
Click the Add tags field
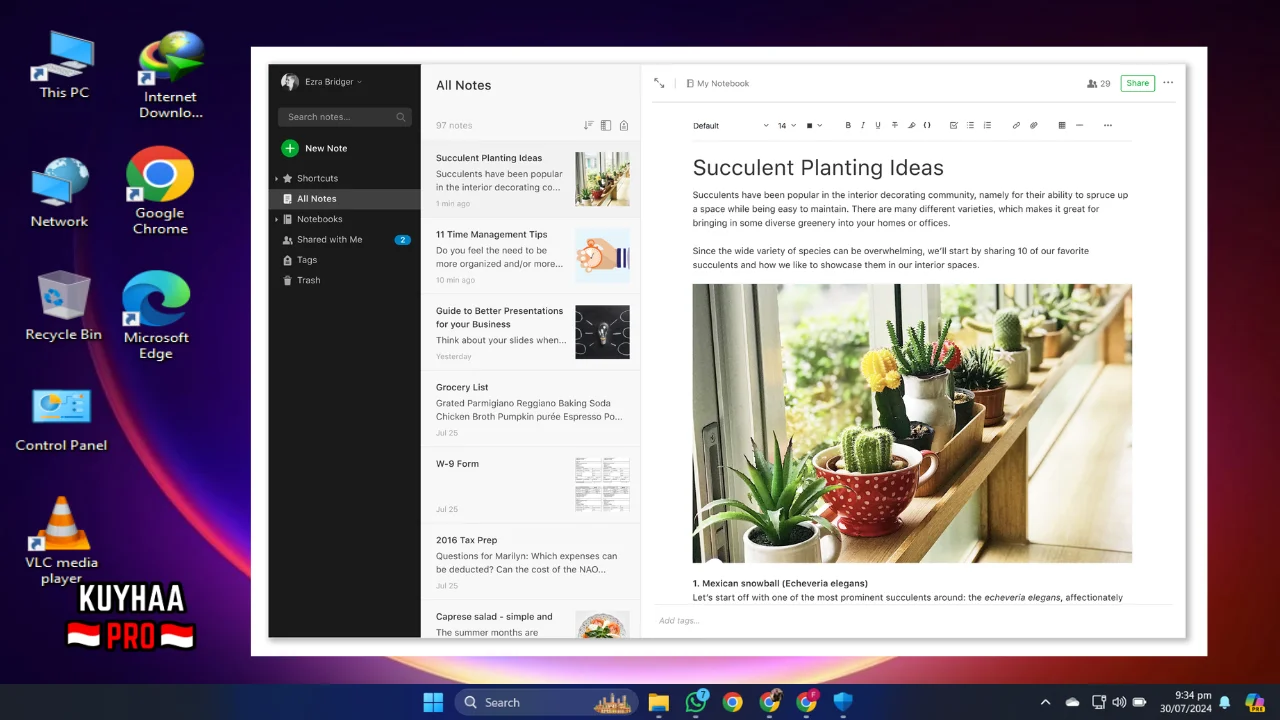[680, 621]
